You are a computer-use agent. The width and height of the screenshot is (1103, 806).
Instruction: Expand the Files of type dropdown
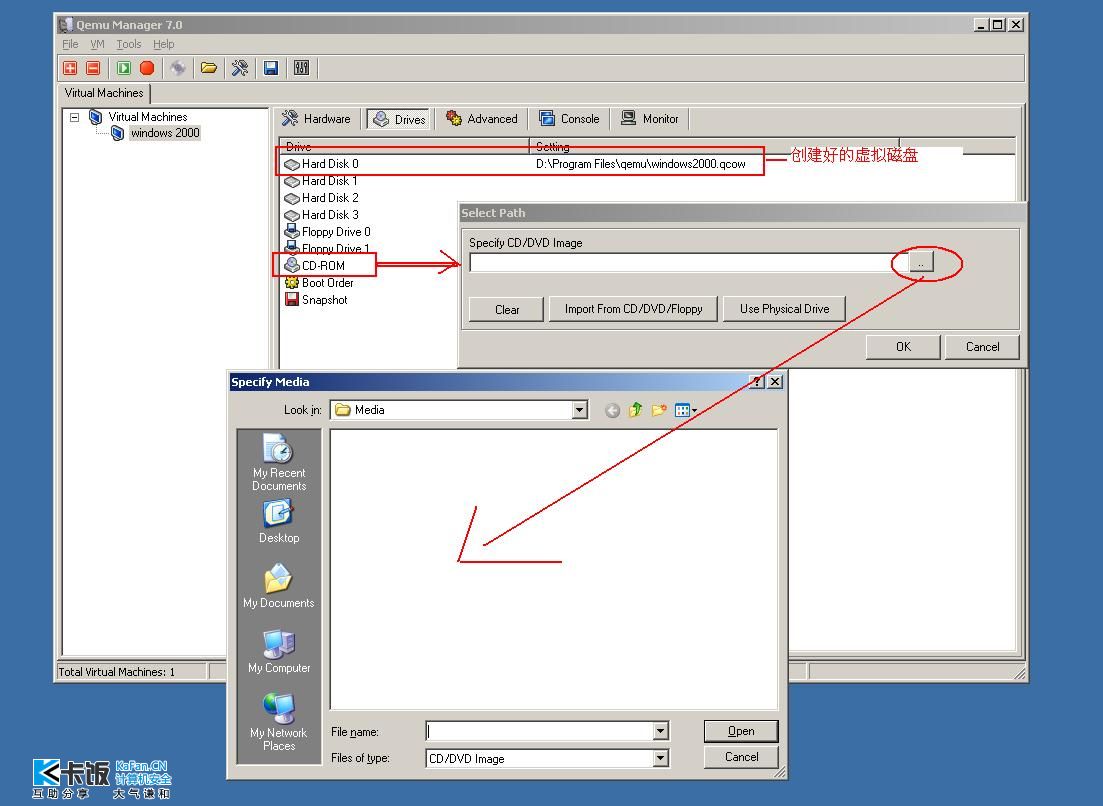[661, 758]
